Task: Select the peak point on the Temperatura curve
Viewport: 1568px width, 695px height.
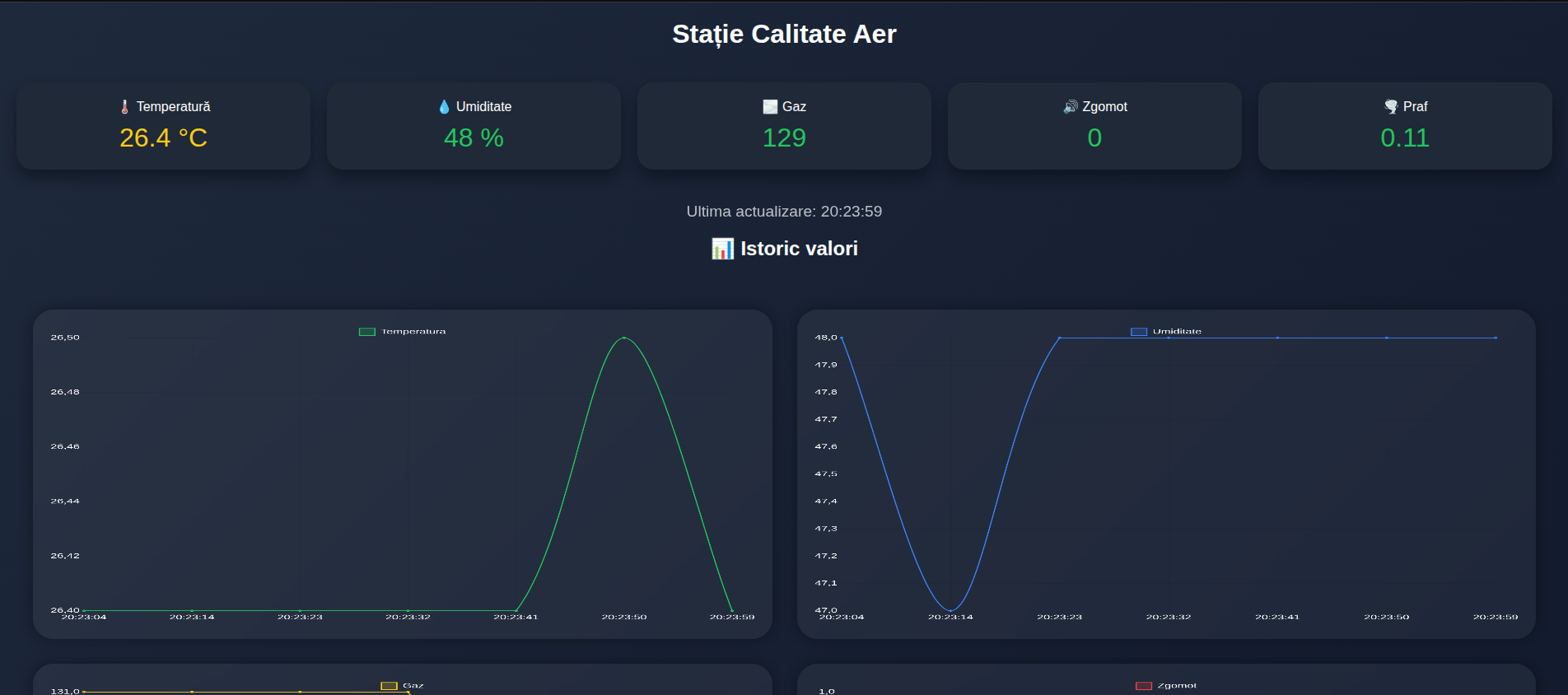Action: click(624, 338)
